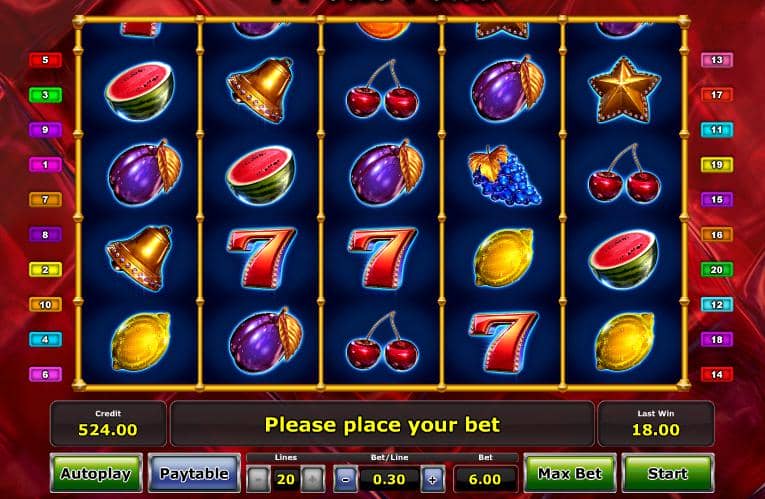This screenshot has width=765, height=499.
Task: Click the total Bet value display
Action: [x=485, y=479]
